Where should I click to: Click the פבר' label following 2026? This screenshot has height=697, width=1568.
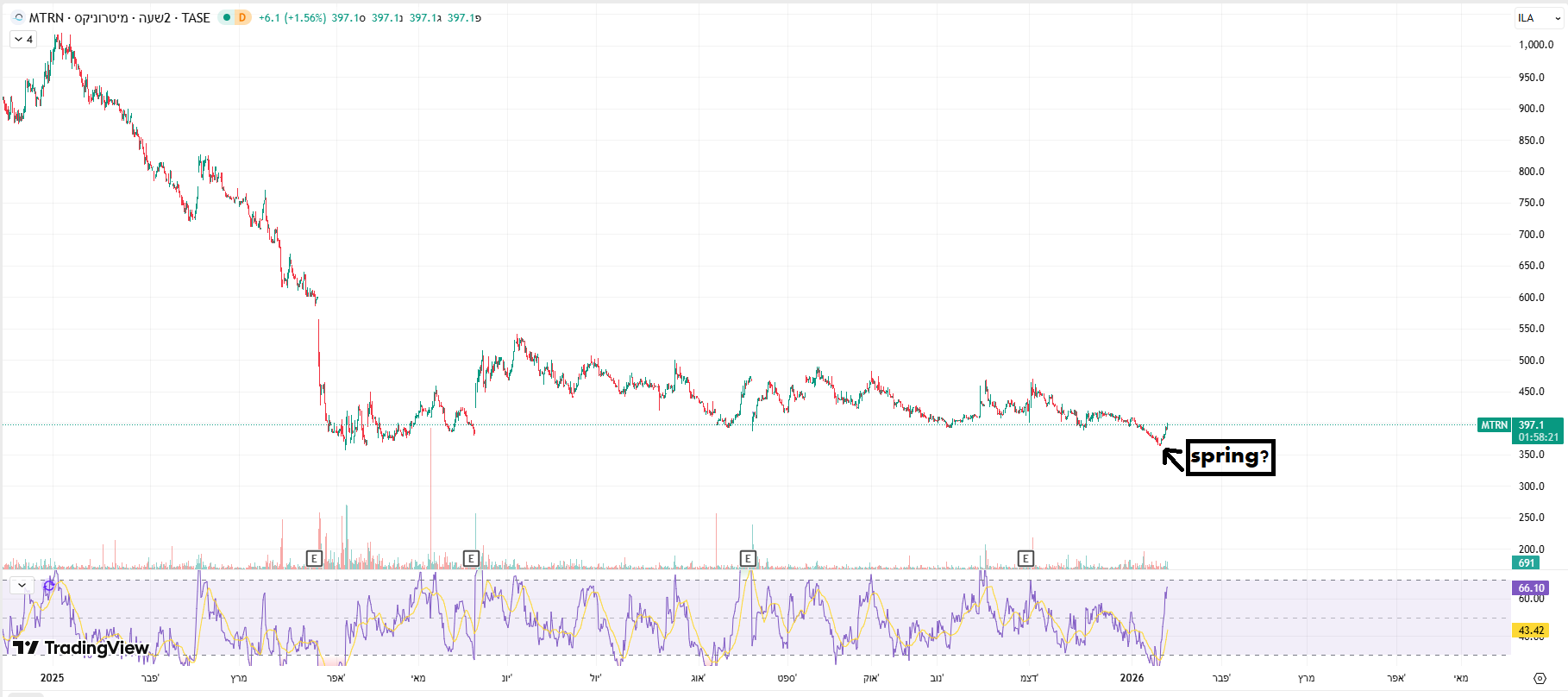point(1221,678)
